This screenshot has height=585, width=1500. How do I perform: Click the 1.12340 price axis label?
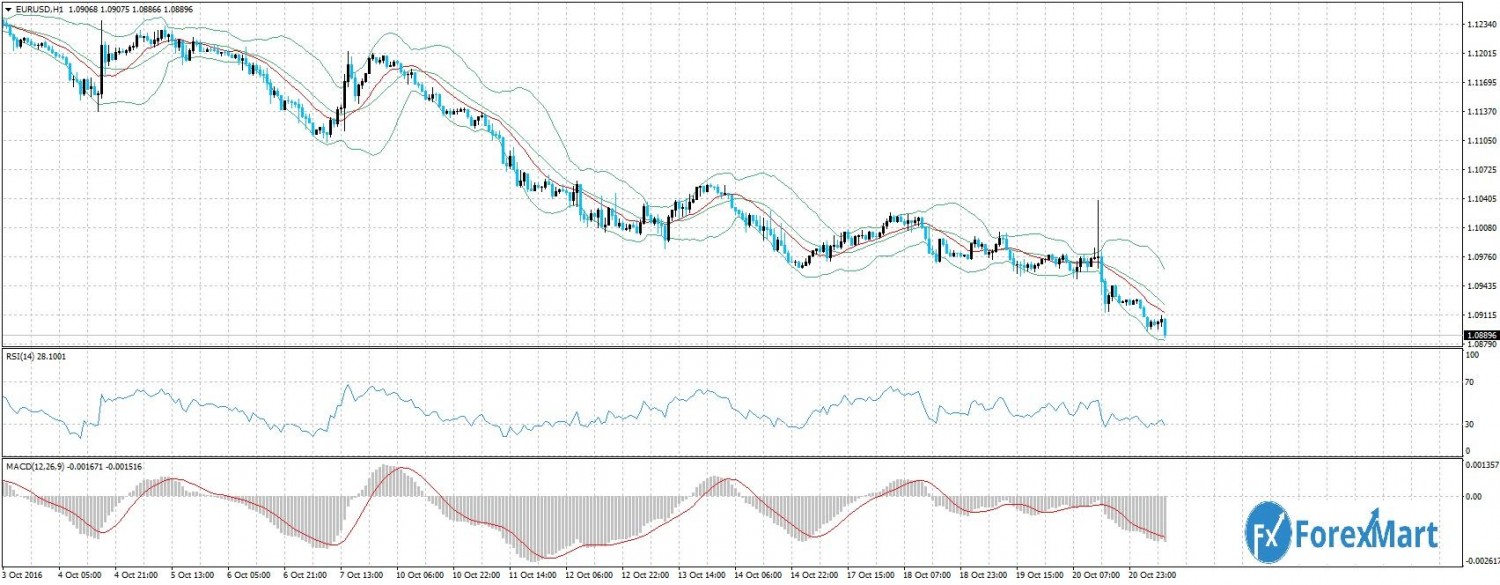(x=1480, y=24)
